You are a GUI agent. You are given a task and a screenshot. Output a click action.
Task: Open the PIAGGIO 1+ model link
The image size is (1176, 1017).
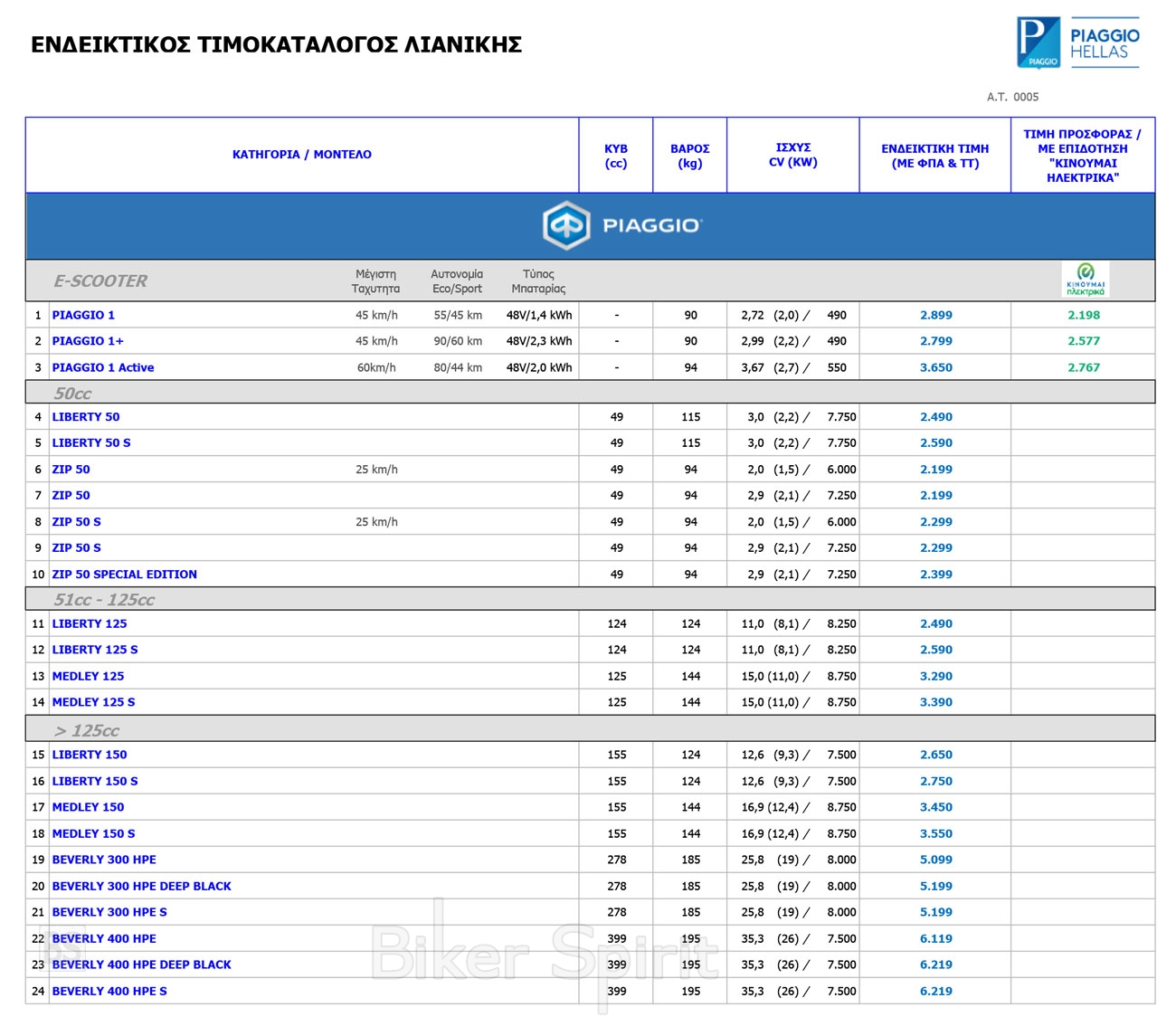point(88,341)
